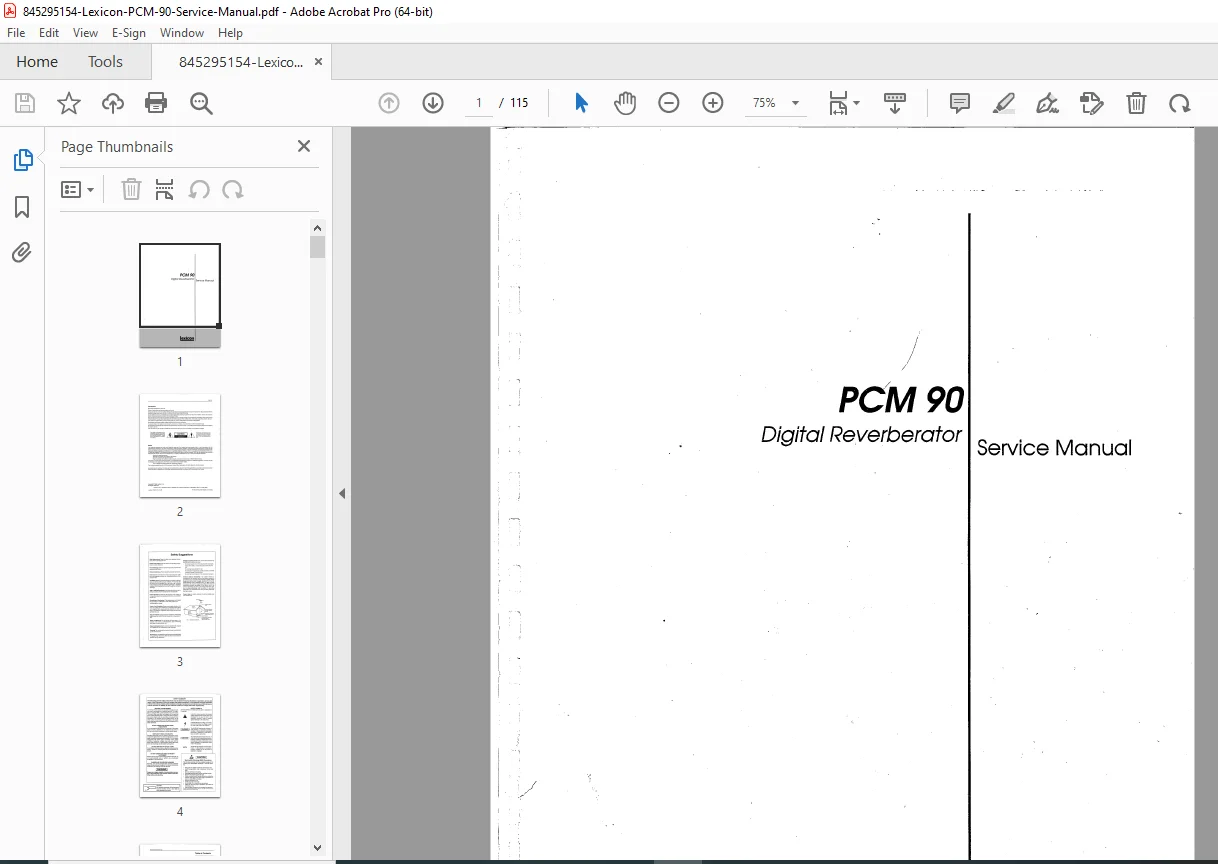Screen dimensions: 1218x864
Task: Click the 'Service Manual' text on page
Action: coord(1054,448)
